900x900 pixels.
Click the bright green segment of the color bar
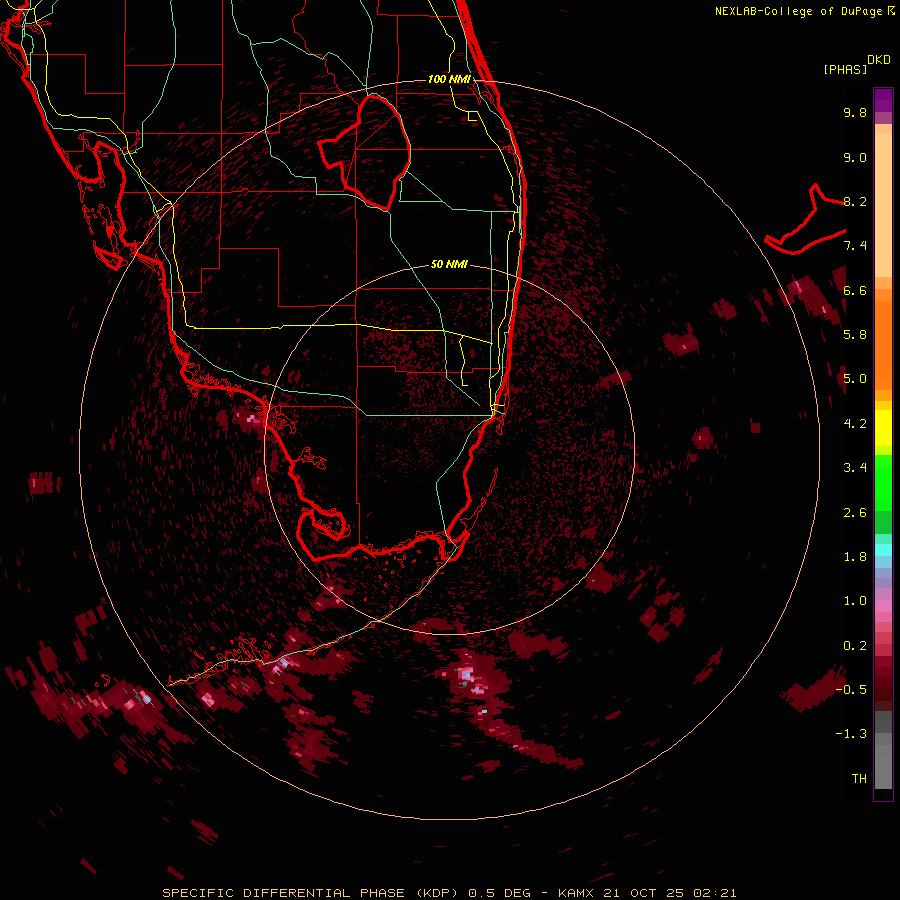point(883,485)
